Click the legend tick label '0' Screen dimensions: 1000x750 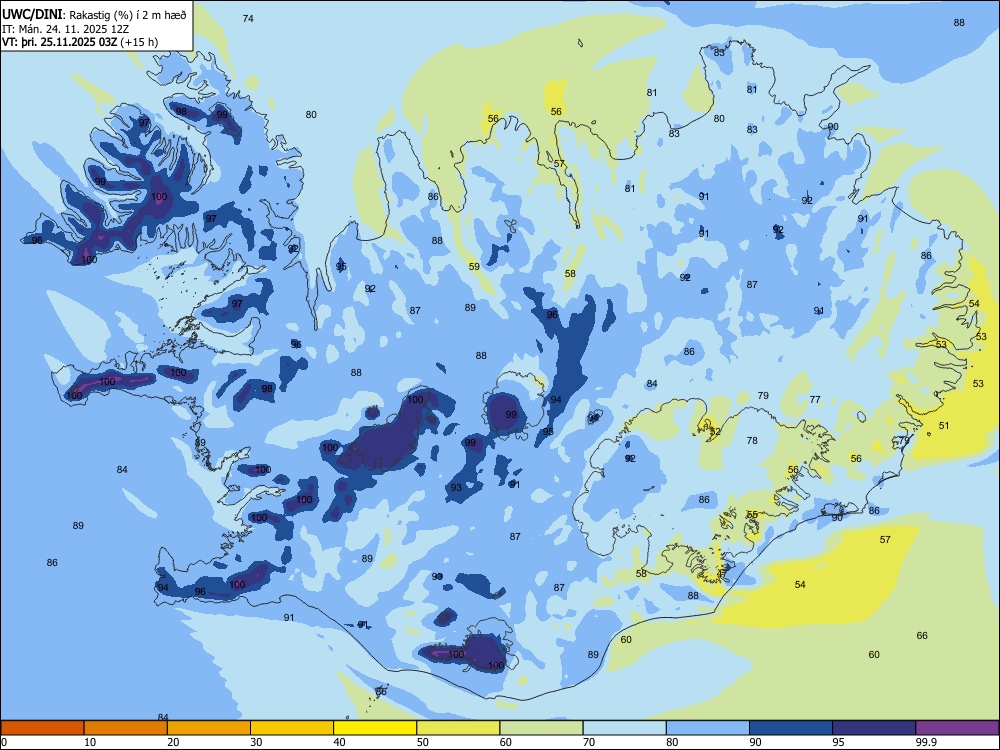3,742
